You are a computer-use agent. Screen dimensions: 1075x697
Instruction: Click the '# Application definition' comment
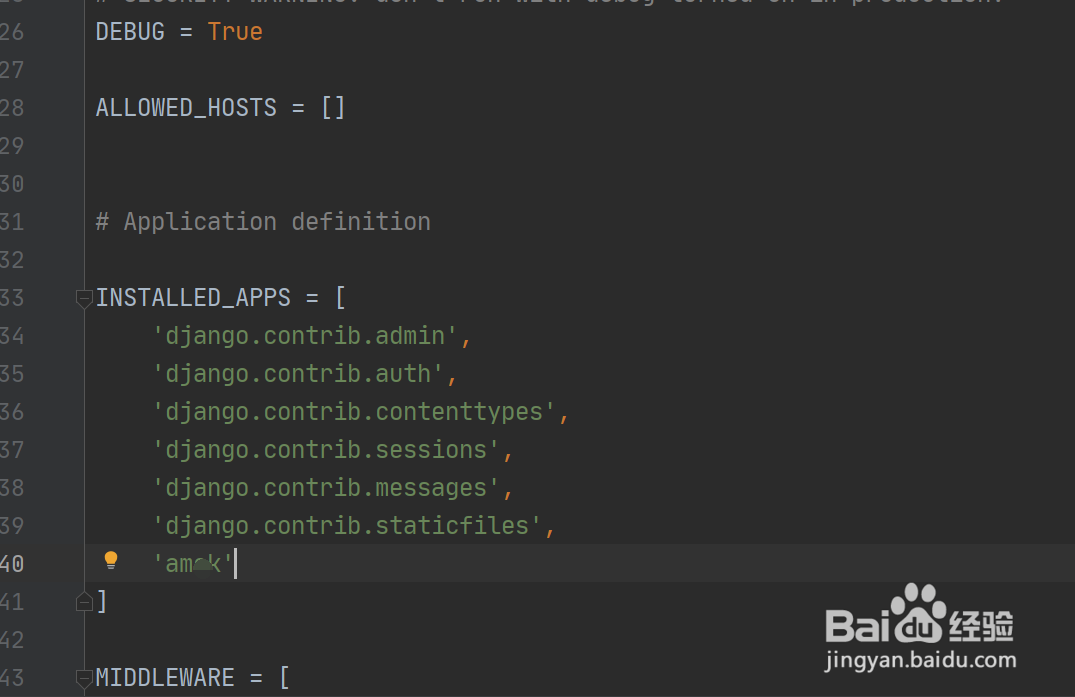pyautogui.click(x=263, y=222)
